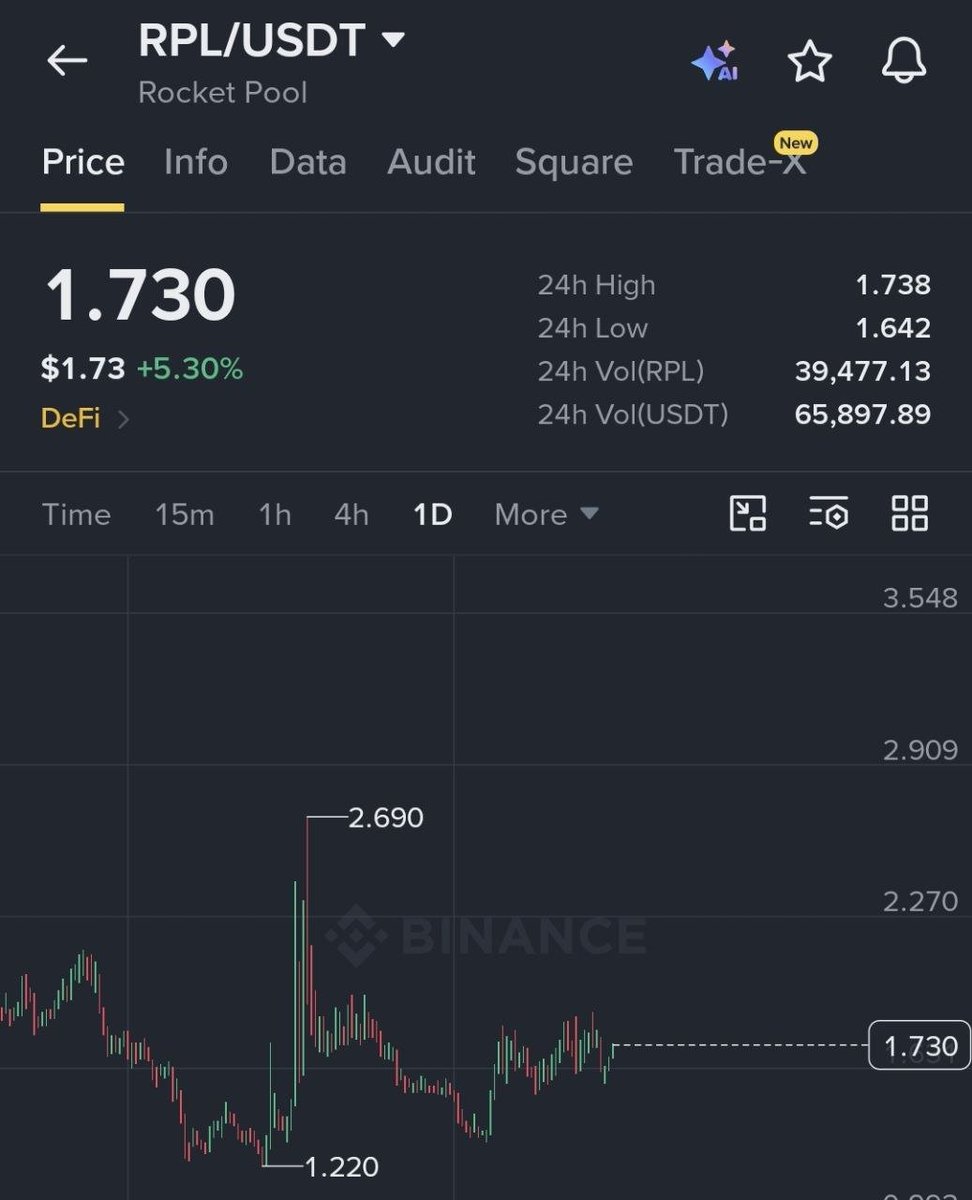The height and width of the screenshot is (1200, 972).
Task: Open the AI assistant sparkle icon
Action: [x=715, y=62]
